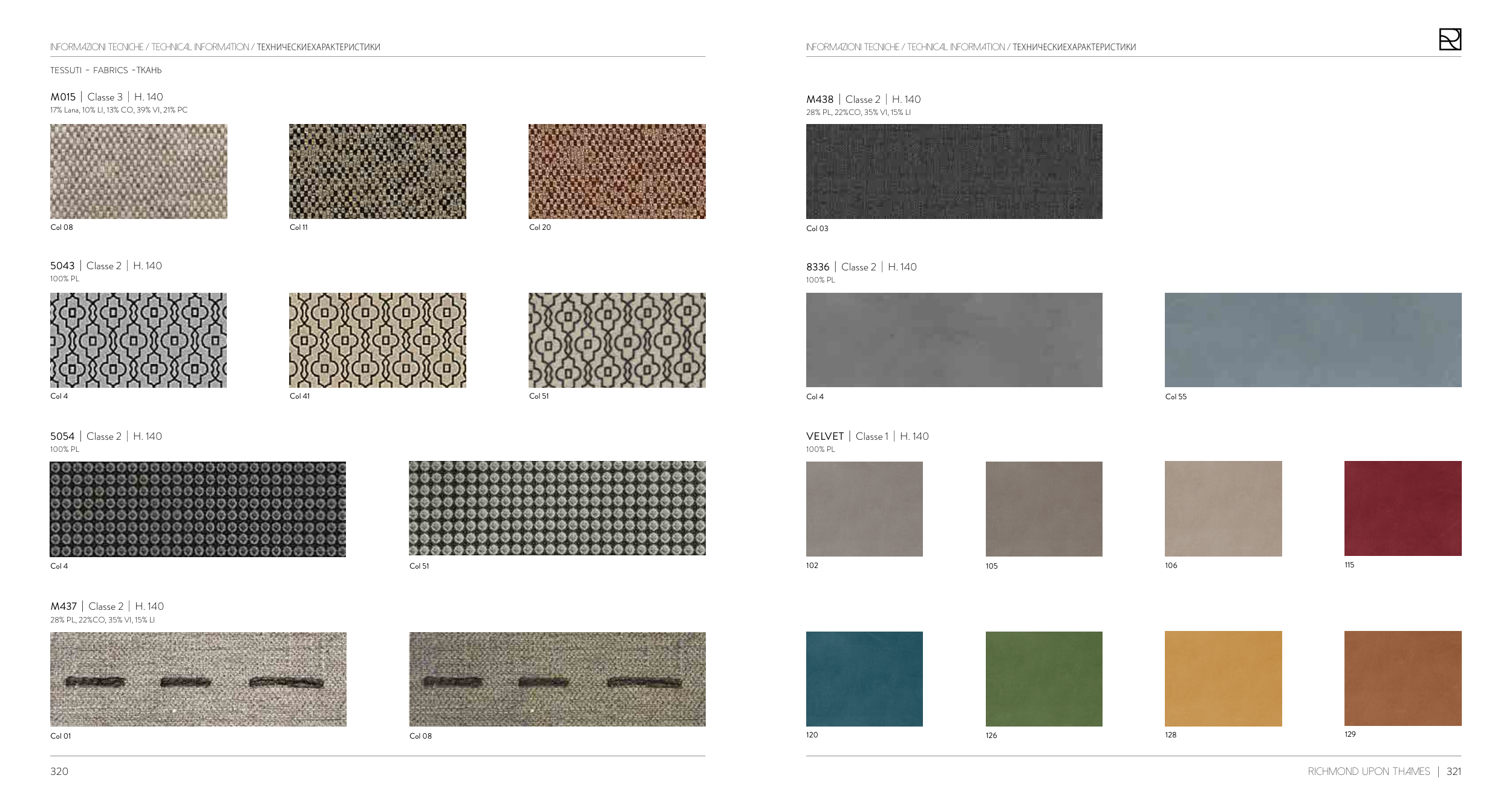Click the 5043 Col 4 grey patterned fabric
Viewport: 1512px width, 807px height.
[x=138, y=340]
